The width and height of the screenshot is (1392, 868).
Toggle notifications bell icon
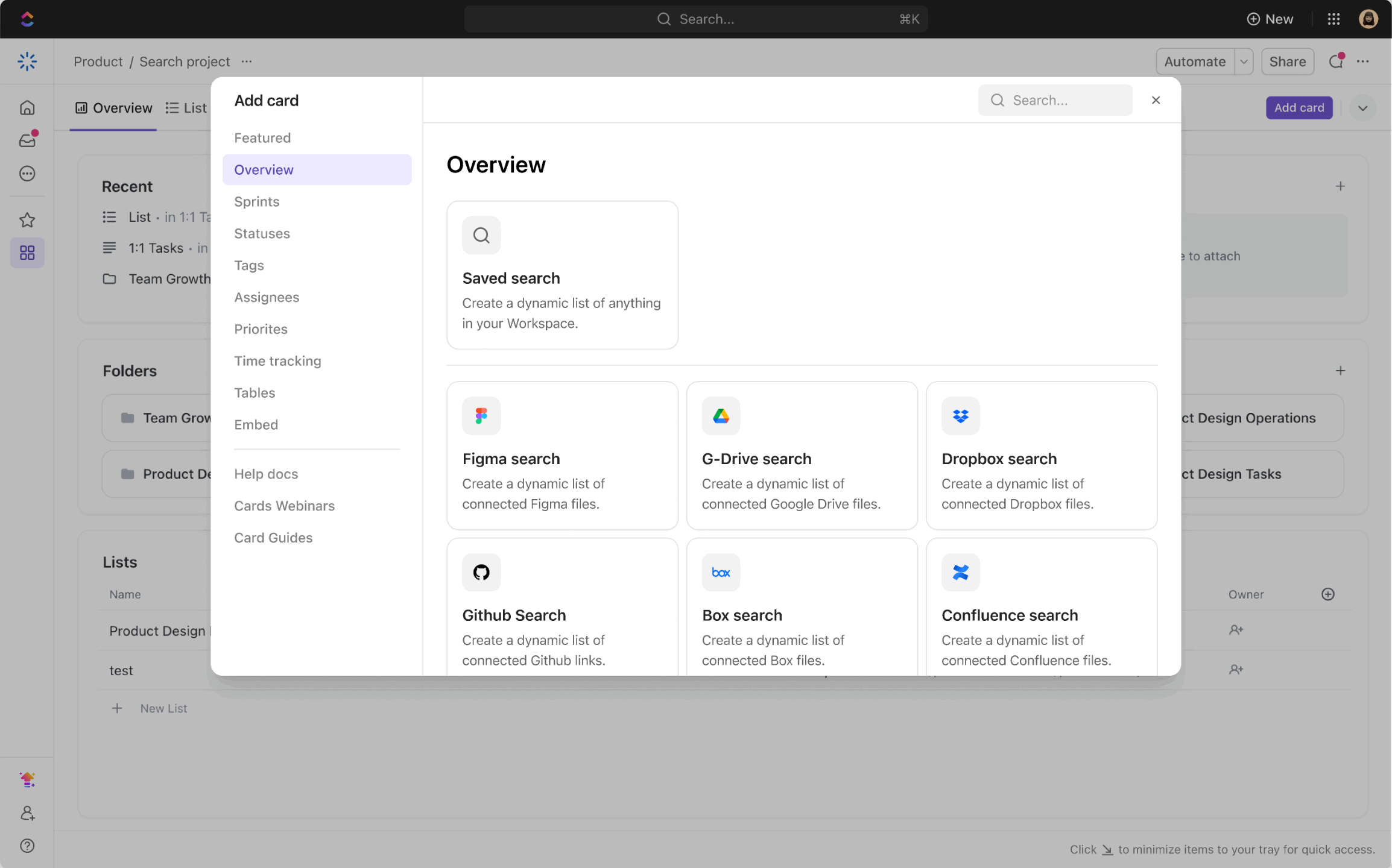point(1335,62)
